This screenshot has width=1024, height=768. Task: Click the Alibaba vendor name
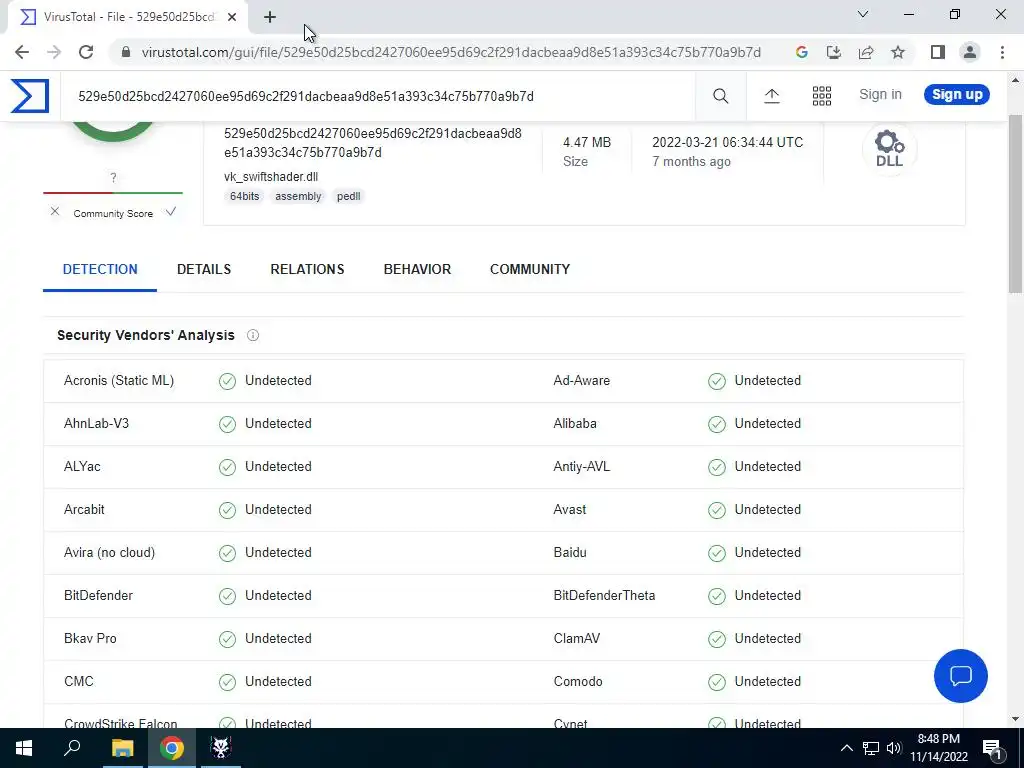[575, 424]
